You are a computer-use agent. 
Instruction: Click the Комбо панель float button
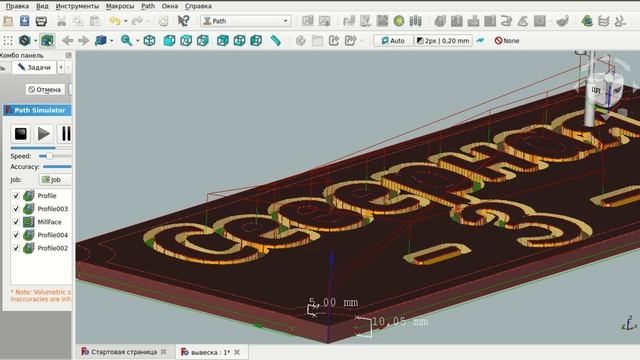(x=68, y=55)
